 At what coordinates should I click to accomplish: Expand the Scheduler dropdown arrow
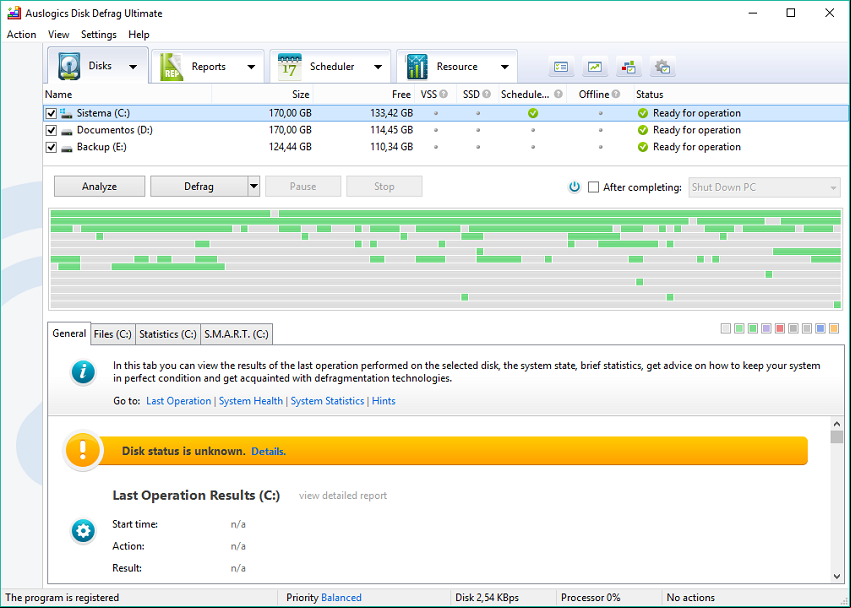tap(378, 67)
